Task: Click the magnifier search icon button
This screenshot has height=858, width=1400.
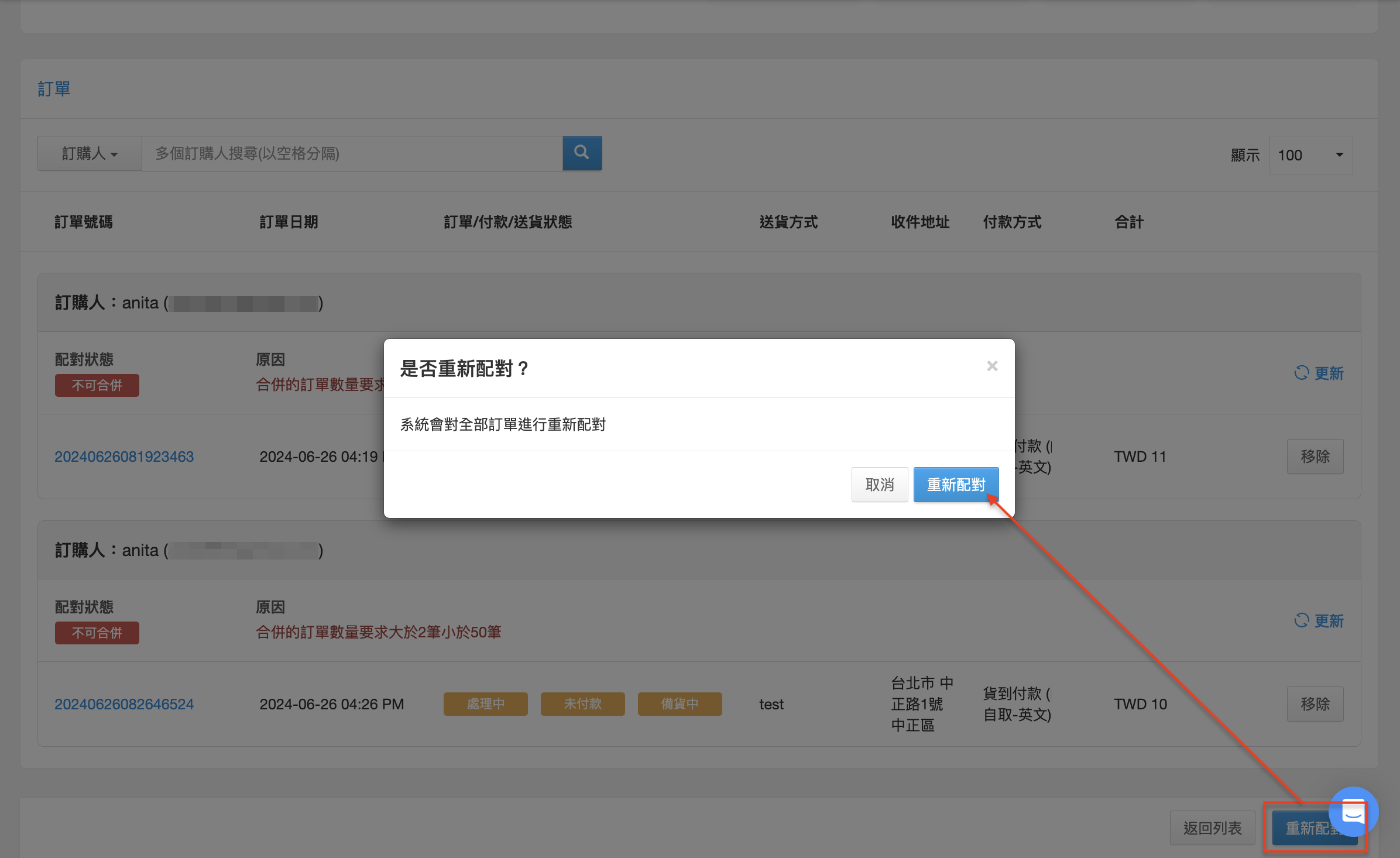Action: (x=582, y=153)
